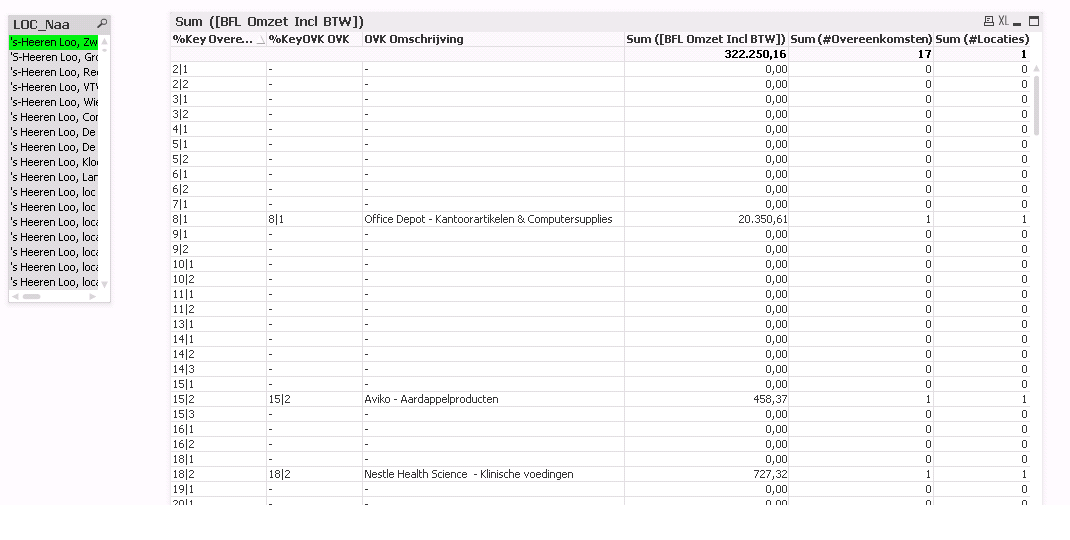The image size is (1070, 540).
Task: Minimize the Sum table object
Action: [x=1018, y=22]
